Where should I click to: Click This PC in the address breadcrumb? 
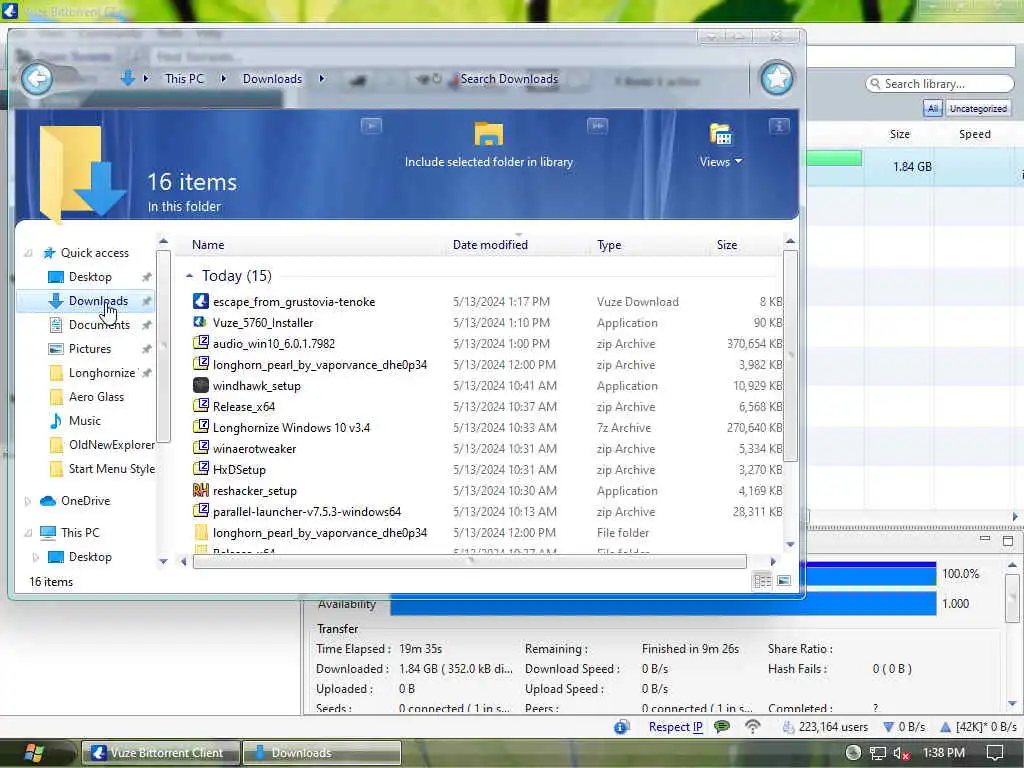tap(184, 78)
